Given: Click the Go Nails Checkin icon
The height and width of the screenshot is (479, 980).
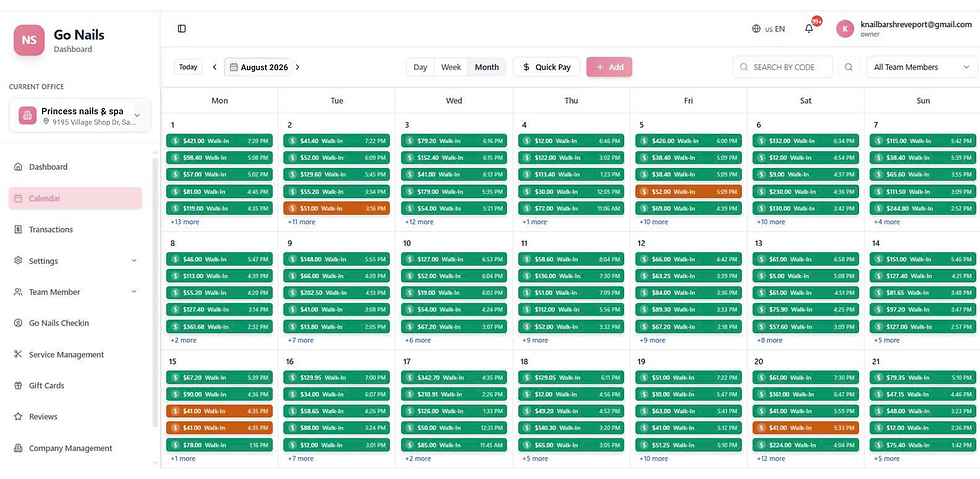Looking at the screenshot, I should click(18, 323).
